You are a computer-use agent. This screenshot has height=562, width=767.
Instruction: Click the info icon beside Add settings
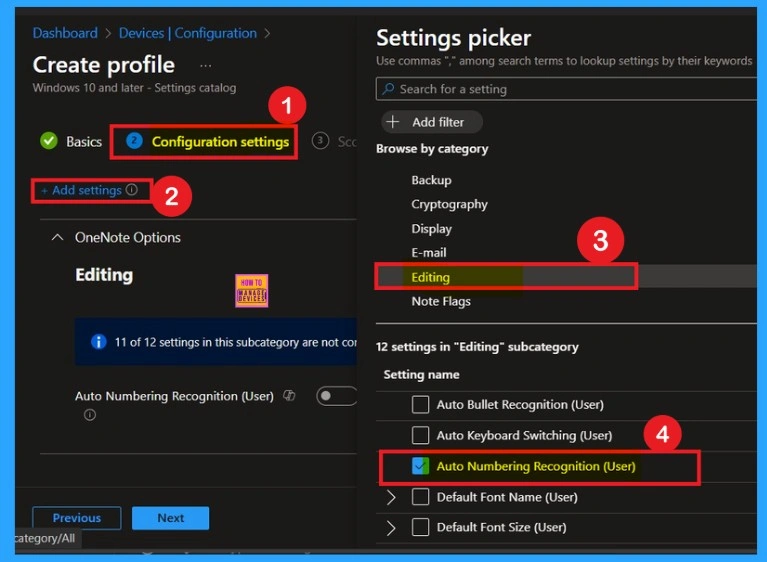point(132,190)
